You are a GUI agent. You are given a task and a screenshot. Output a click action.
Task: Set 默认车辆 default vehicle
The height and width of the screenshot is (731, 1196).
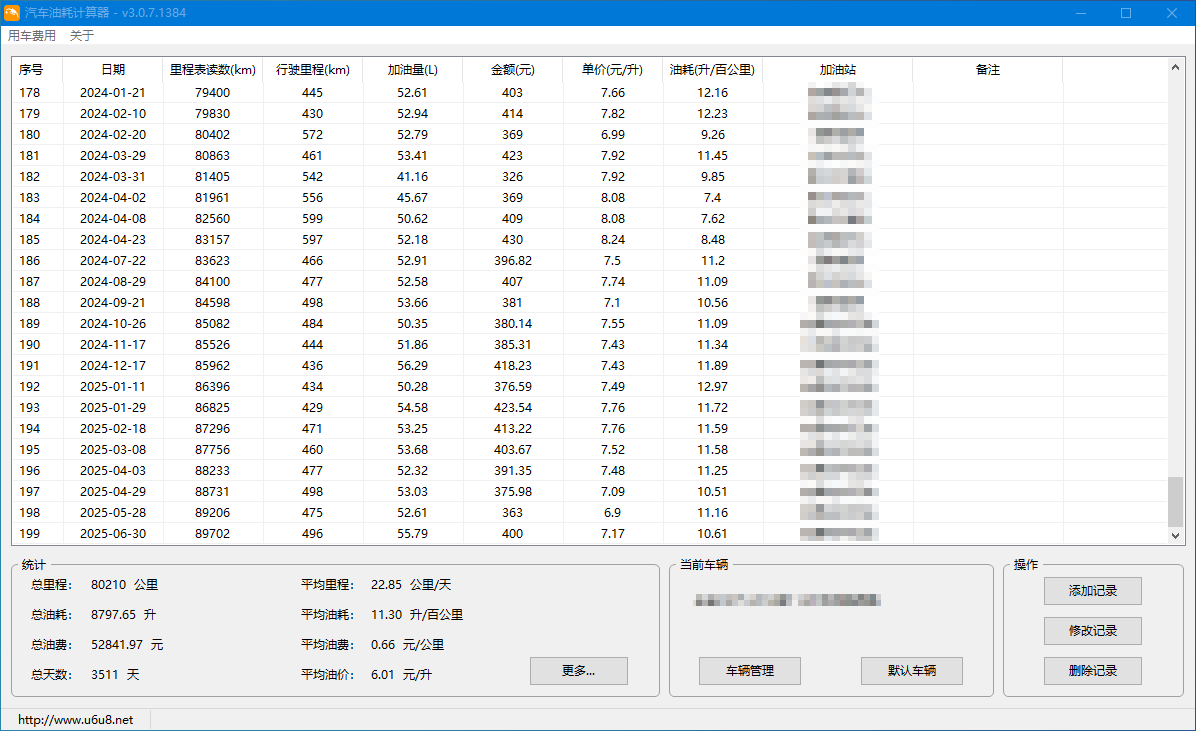tap(911, 671)
